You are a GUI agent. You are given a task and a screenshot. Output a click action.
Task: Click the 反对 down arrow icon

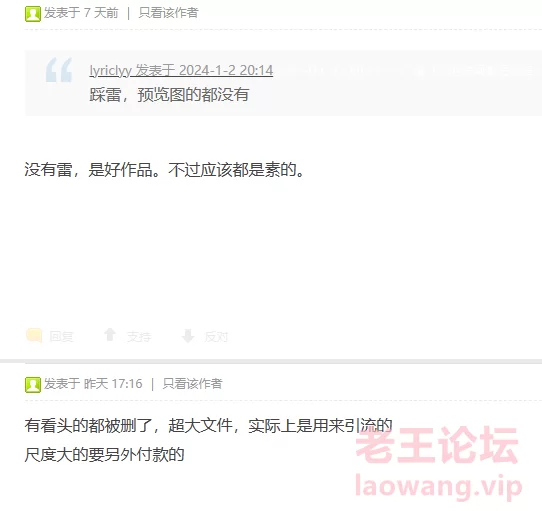[188, 336]
